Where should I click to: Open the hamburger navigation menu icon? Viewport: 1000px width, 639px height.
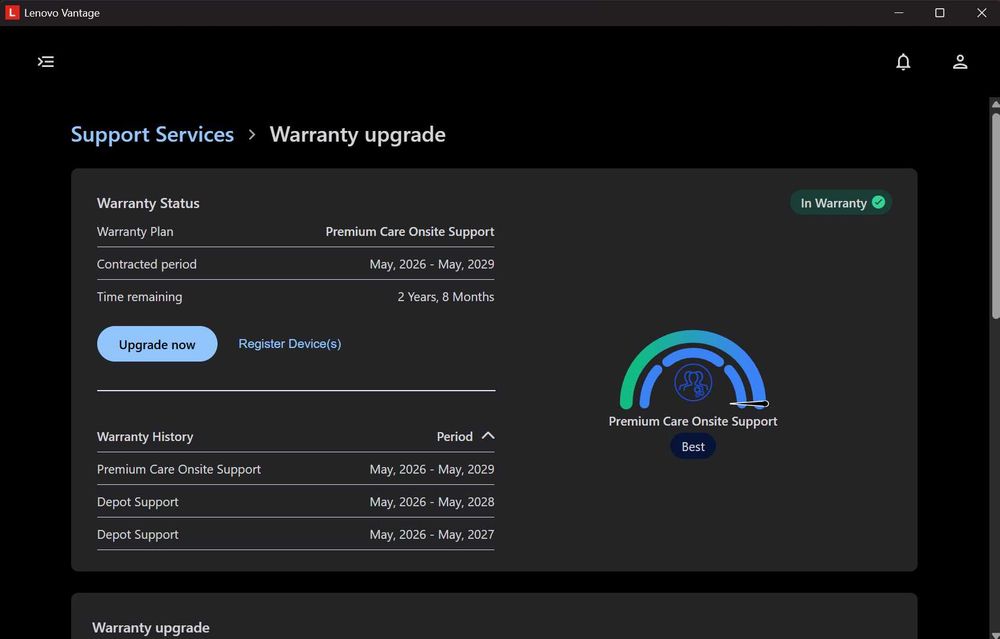coord(46,62)
